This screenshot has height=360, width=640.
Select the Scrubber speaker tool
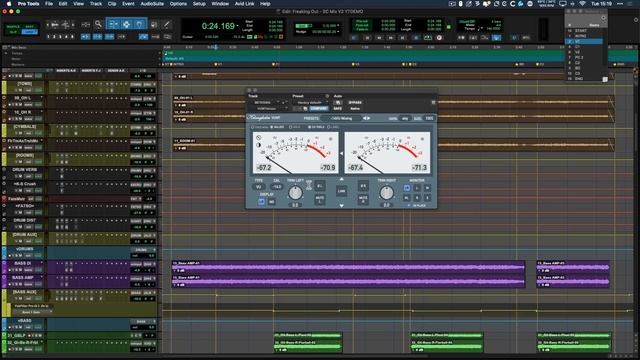154,24
